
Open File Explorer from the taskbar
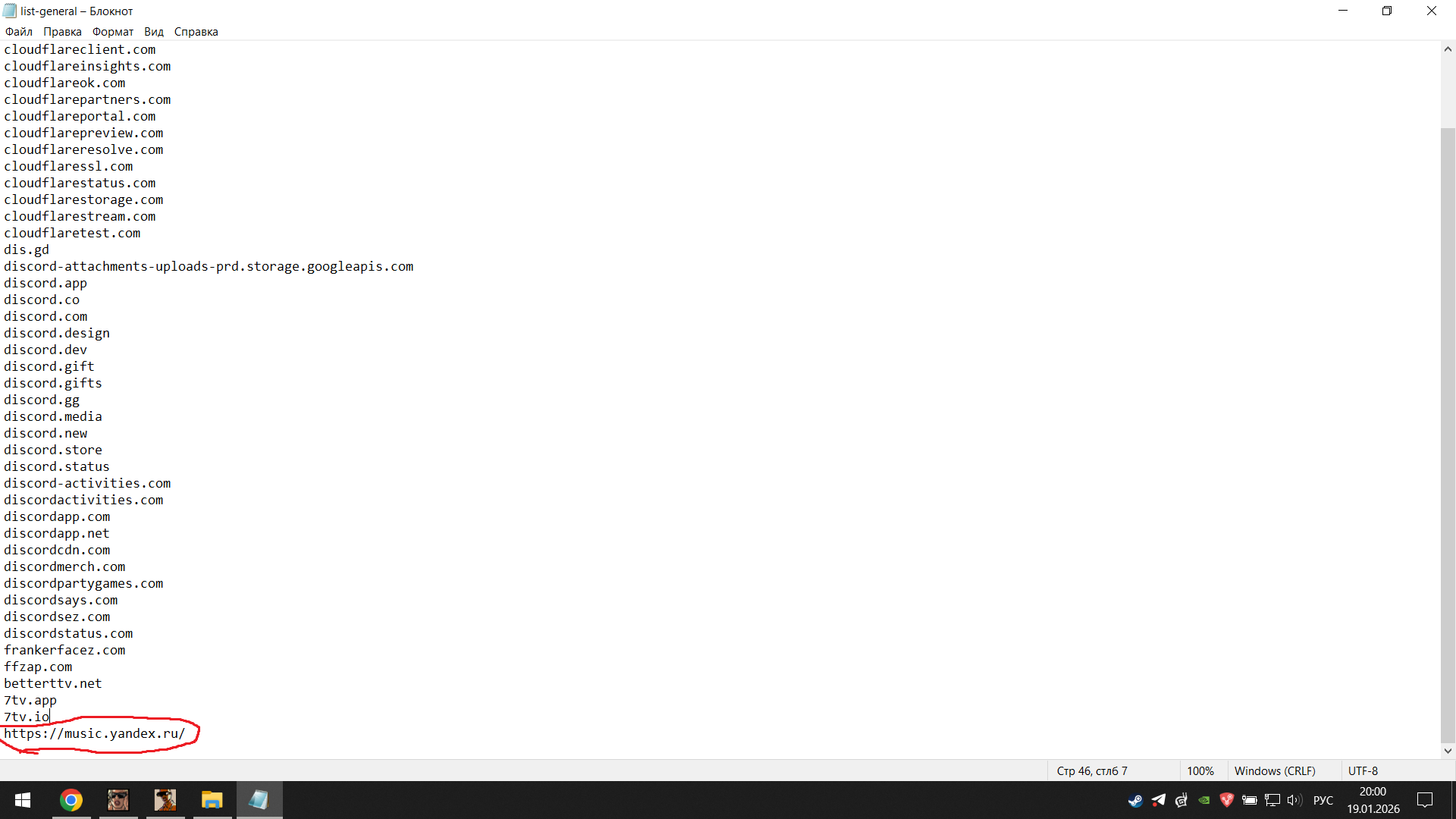click(x=212, y=800)
